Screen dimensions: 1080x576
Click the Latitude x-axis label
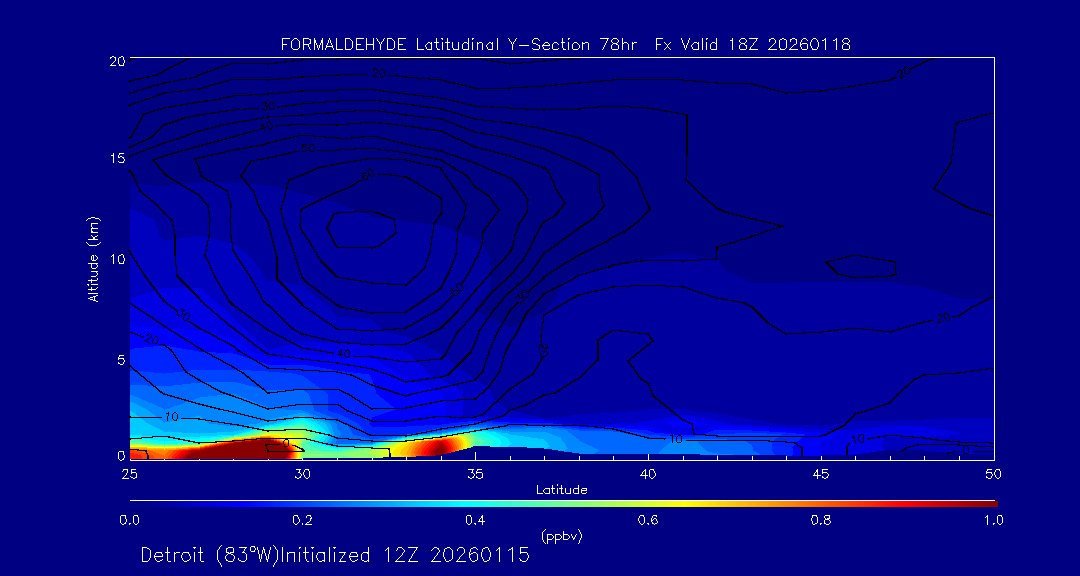[x=561, y=489]
